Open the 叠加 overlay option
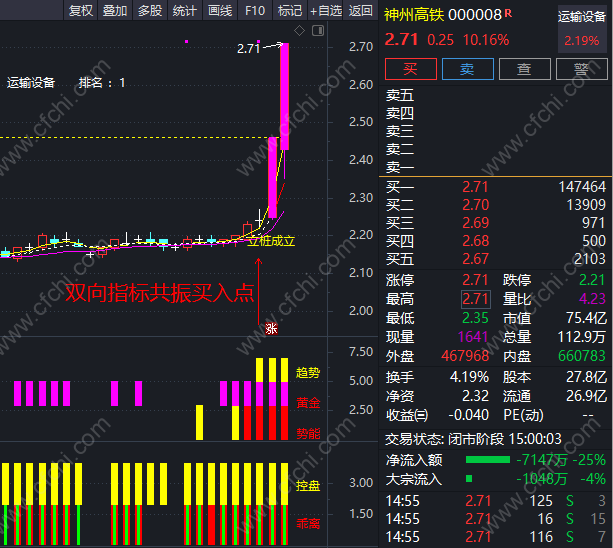The width and height of the screenshot is (613, 548). pyautogui.click(x=115, y=10)
